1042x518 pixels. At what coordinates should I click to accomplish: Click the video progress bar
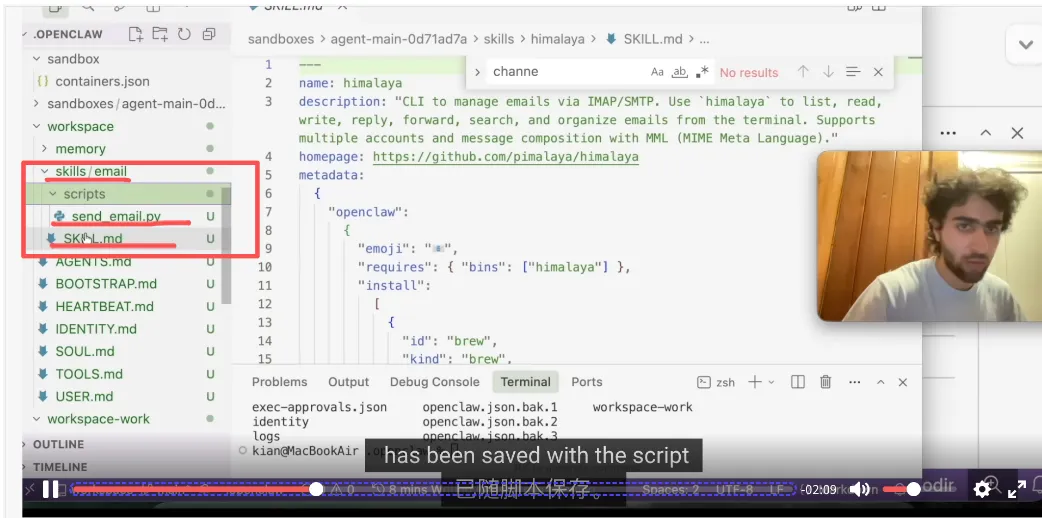[x=433, y=489]
